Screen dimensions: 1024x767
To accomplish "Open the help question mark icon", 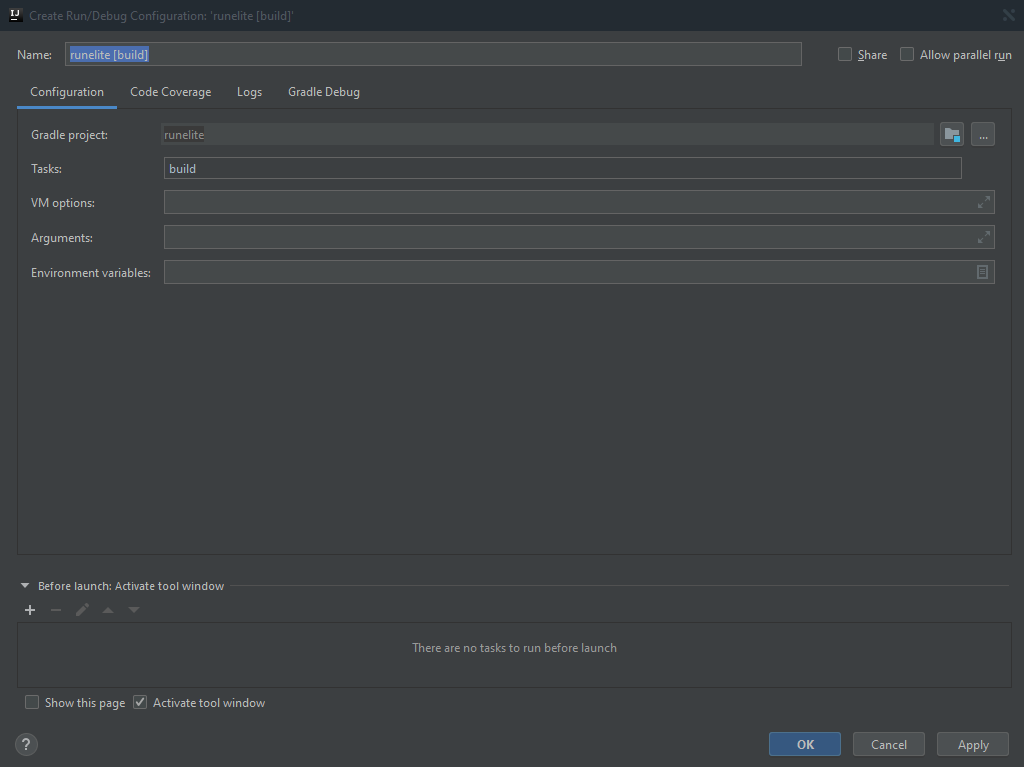I will [26, 744].
